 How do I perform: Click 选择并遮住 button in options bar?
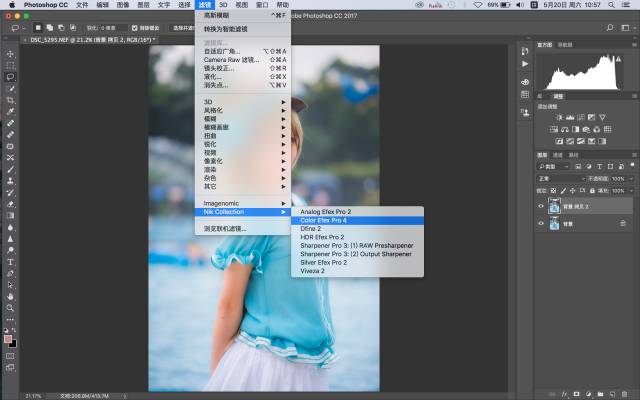[183, 28]
